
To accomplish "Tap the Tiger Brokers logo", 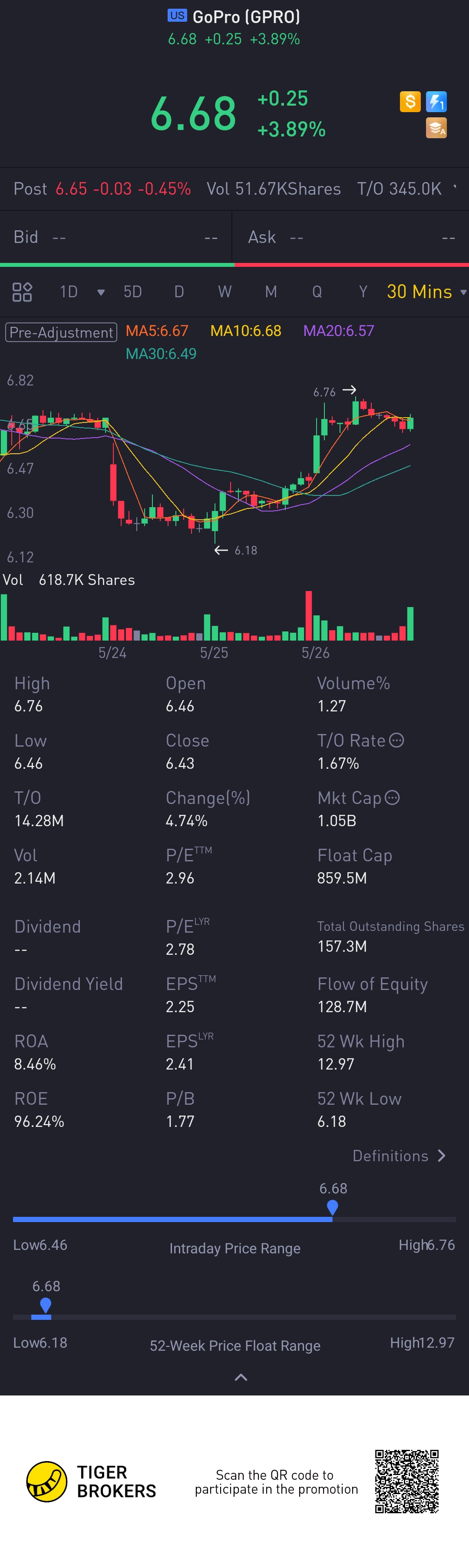I will (47, 1481).
